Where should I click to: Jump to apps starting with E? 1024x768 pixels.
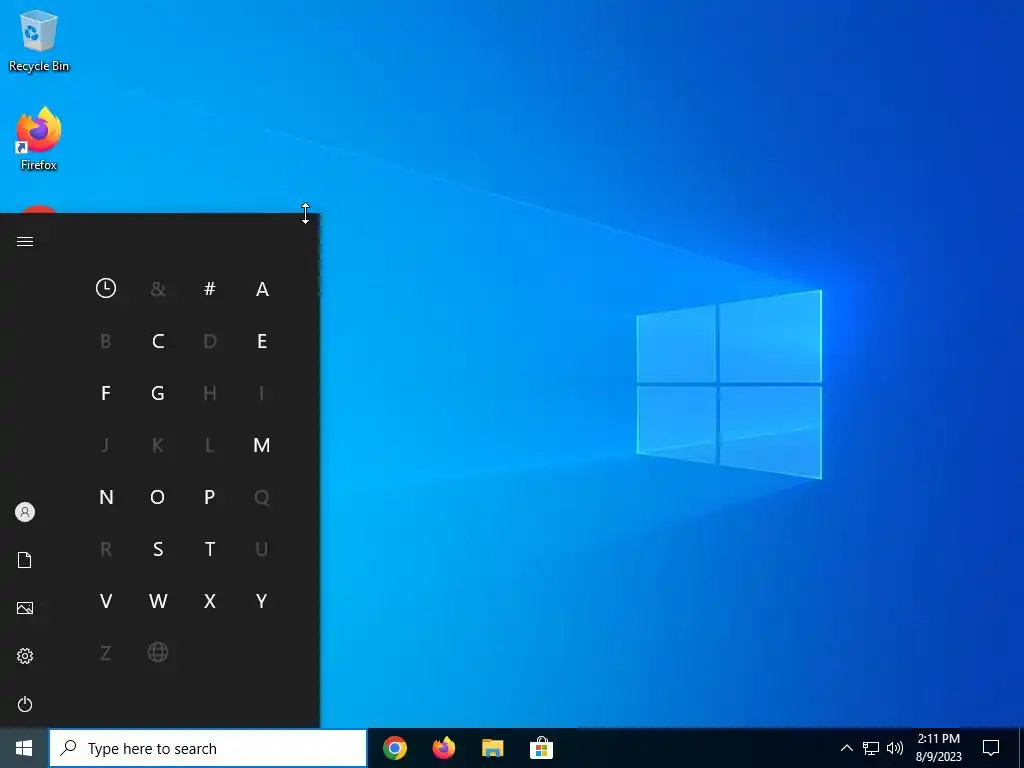pyautogui.click(x=262, y=341)
